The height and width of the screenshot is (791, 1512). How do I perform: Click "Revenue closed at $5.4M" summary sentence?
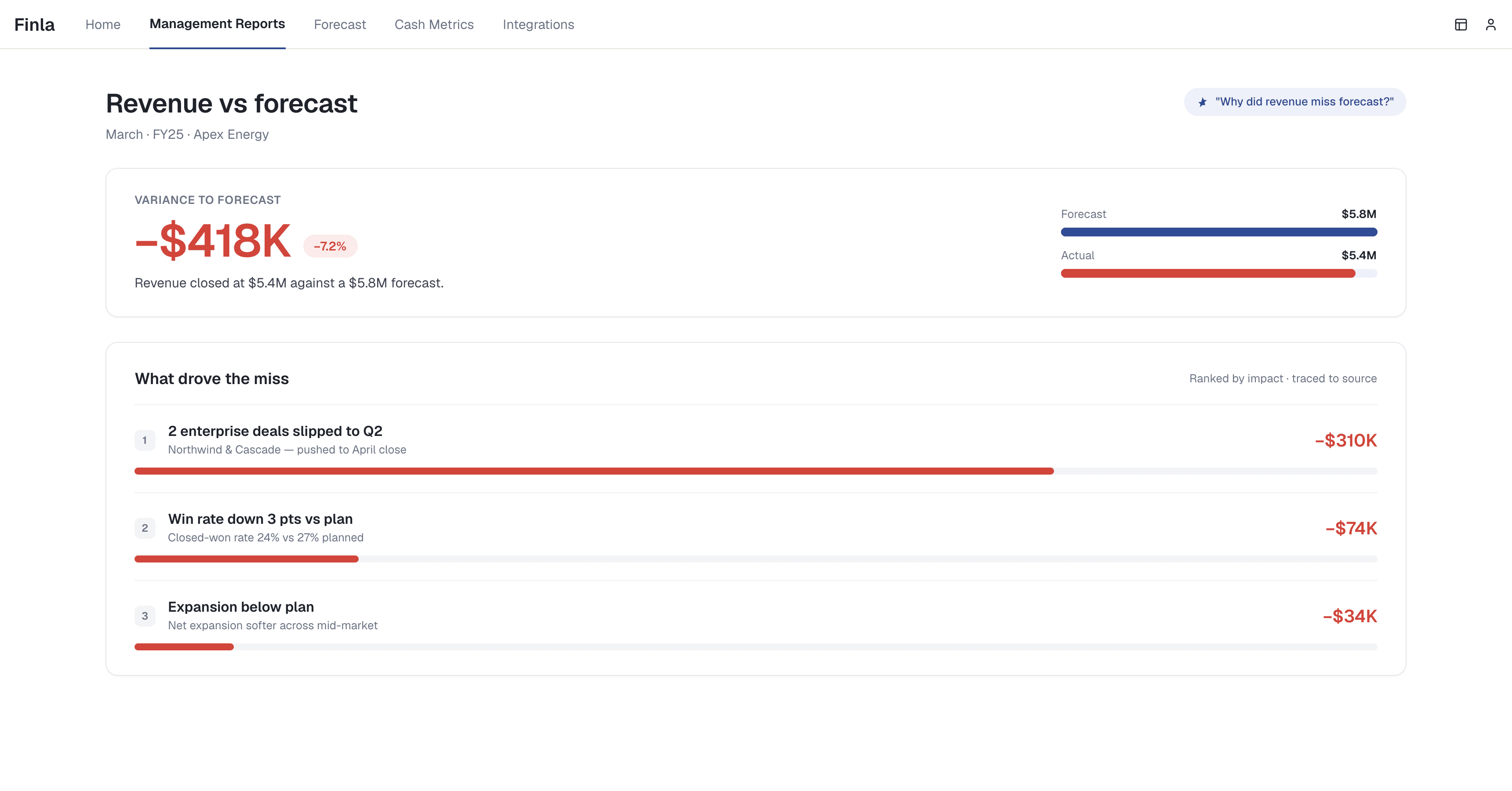coord(289,283)
